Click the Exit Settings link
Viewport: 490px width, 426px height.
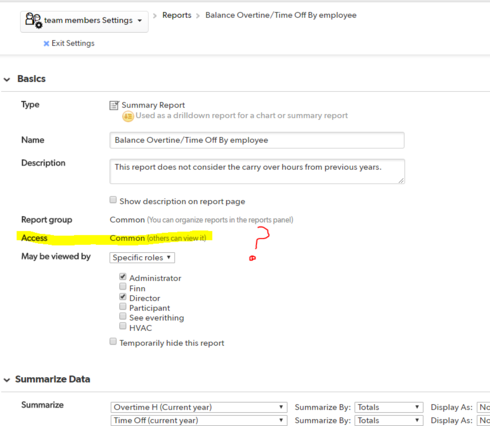click(x=73, y=43)
